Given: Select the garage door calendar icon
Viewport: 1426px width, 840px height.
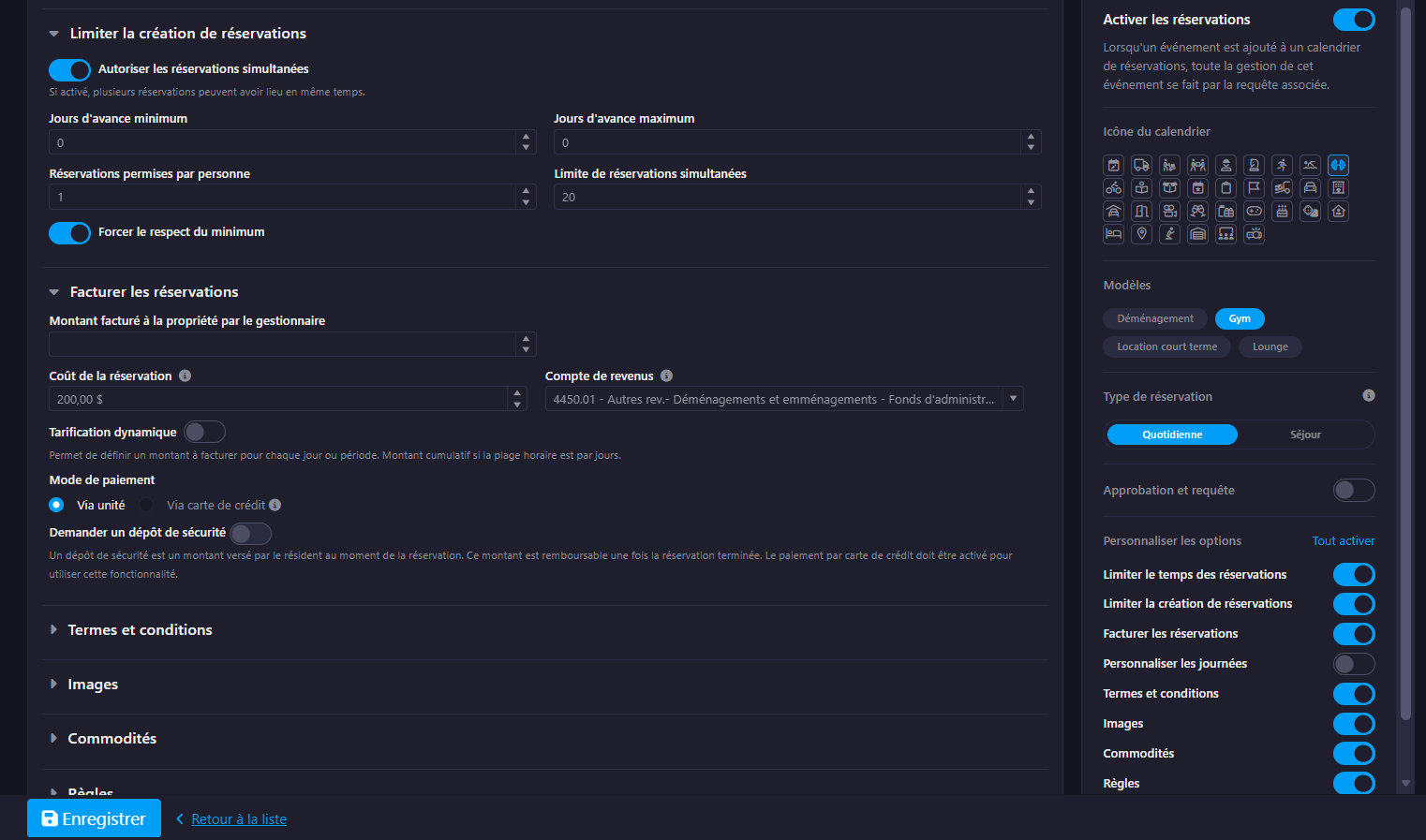Looking at the screenshot, I should [1197, 234].
